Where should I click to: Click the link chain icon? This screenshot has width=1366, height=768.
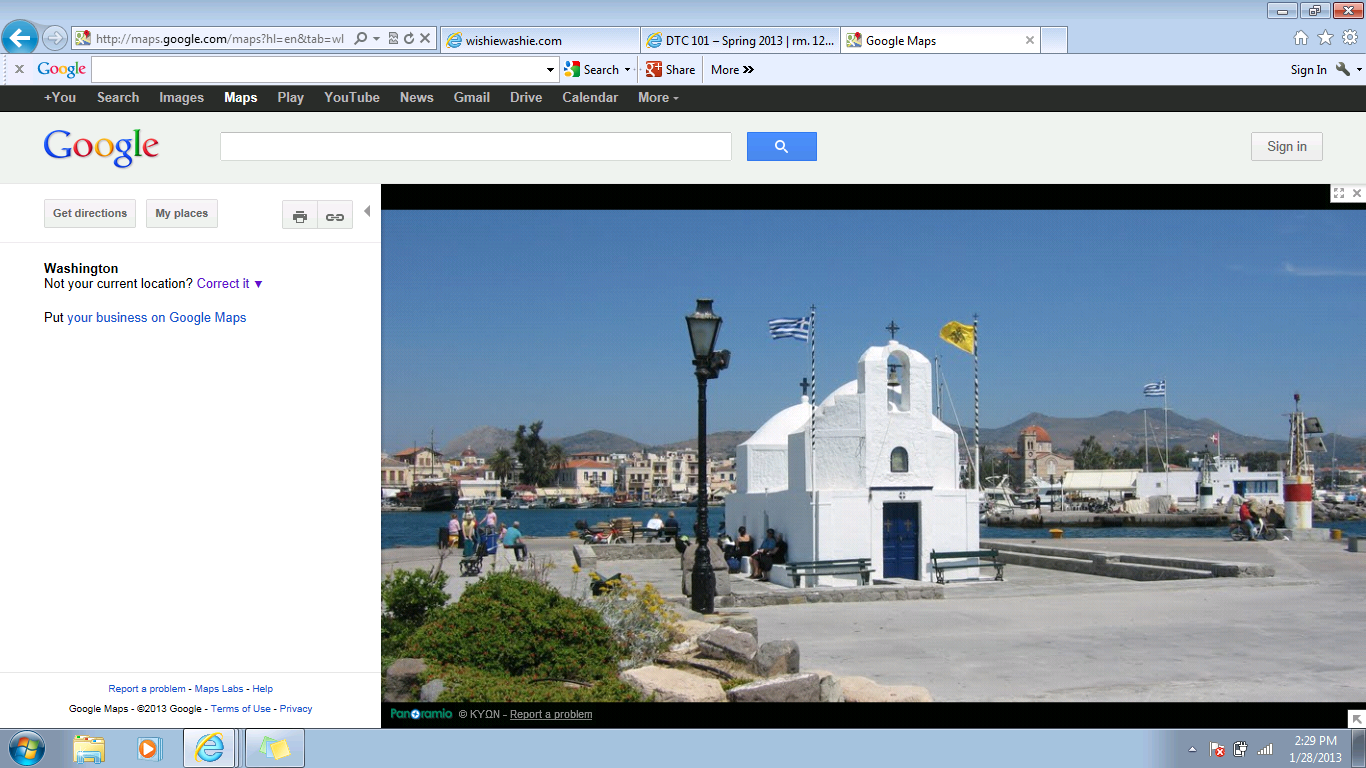(335, 216)
